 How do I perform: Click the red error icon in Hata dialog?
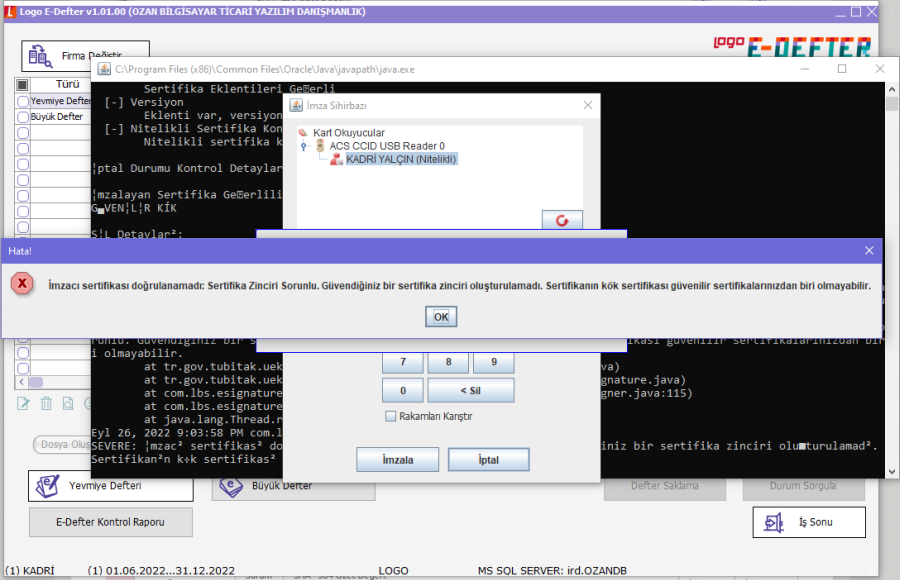(x=23, y=284)
